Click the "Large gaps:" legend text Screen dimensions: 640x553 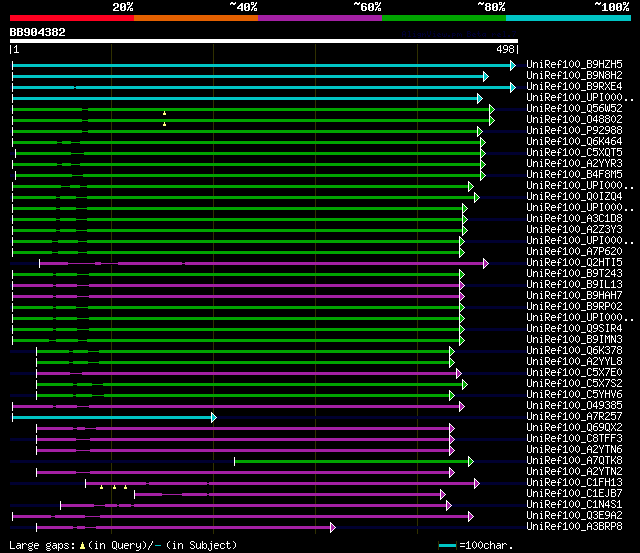click(42, 545)
